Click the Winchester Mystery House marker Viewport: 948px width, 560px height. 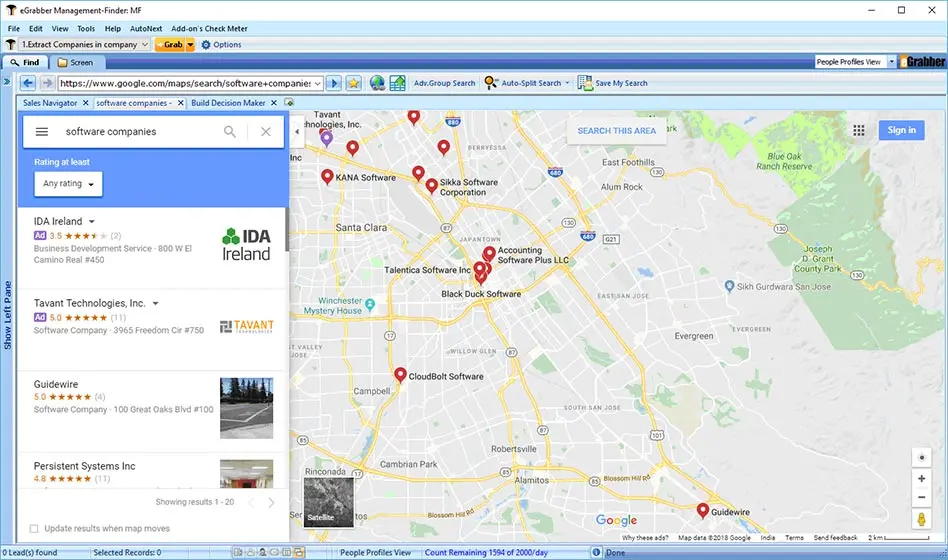(x=370, y=305)
